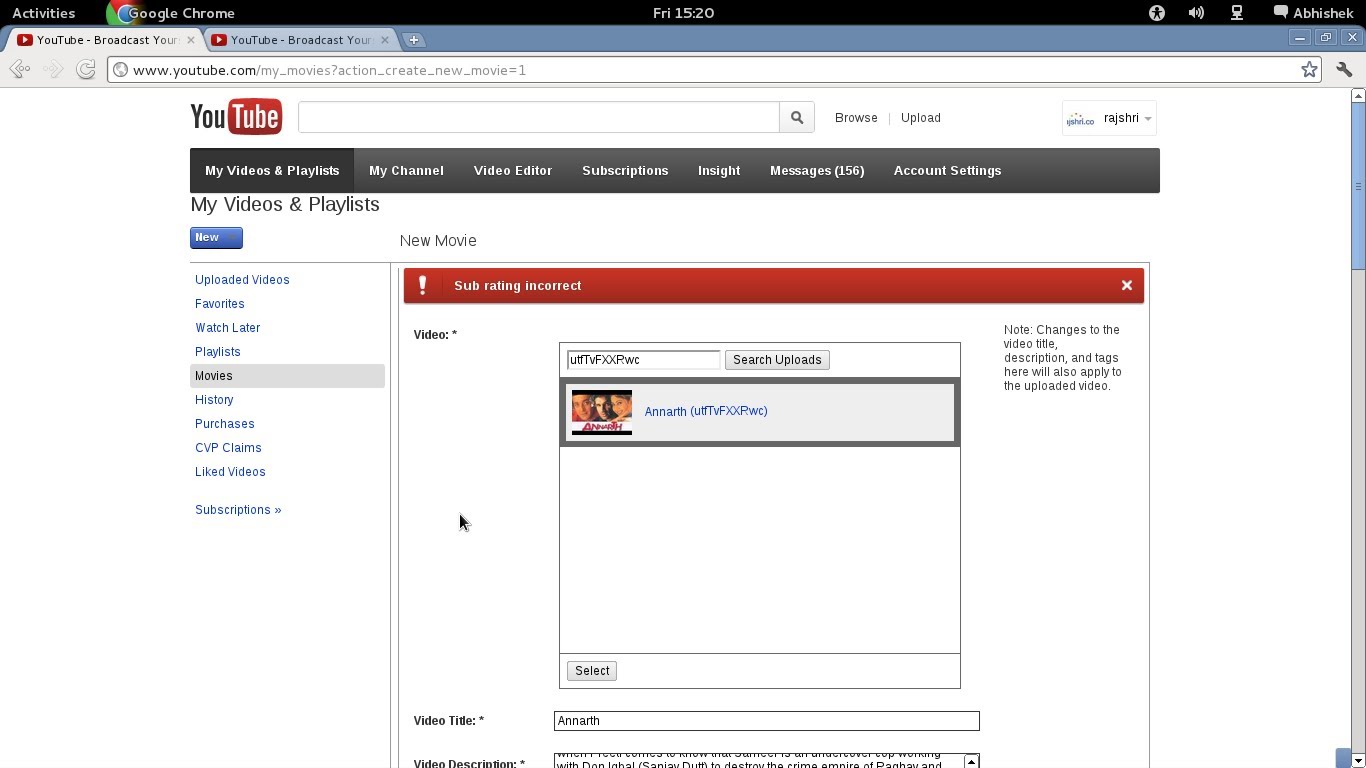Select Movies in sidebar
This screenshot has width=1366, height=768.
tap(287, 376)
